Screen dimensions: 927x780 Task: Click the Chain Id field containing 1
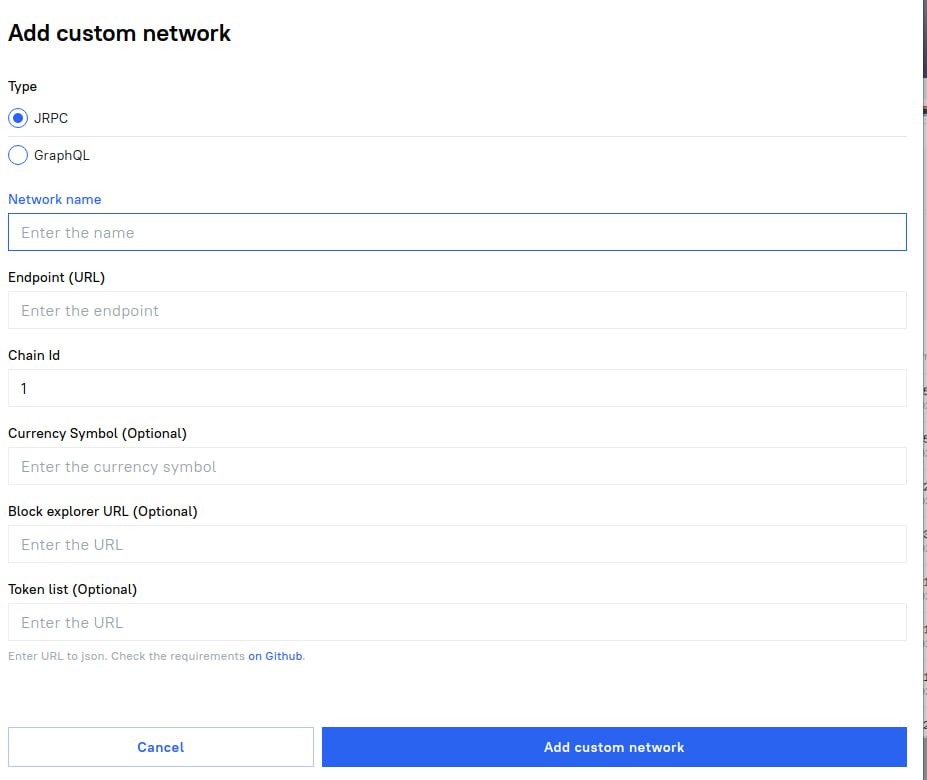[457, 388]
